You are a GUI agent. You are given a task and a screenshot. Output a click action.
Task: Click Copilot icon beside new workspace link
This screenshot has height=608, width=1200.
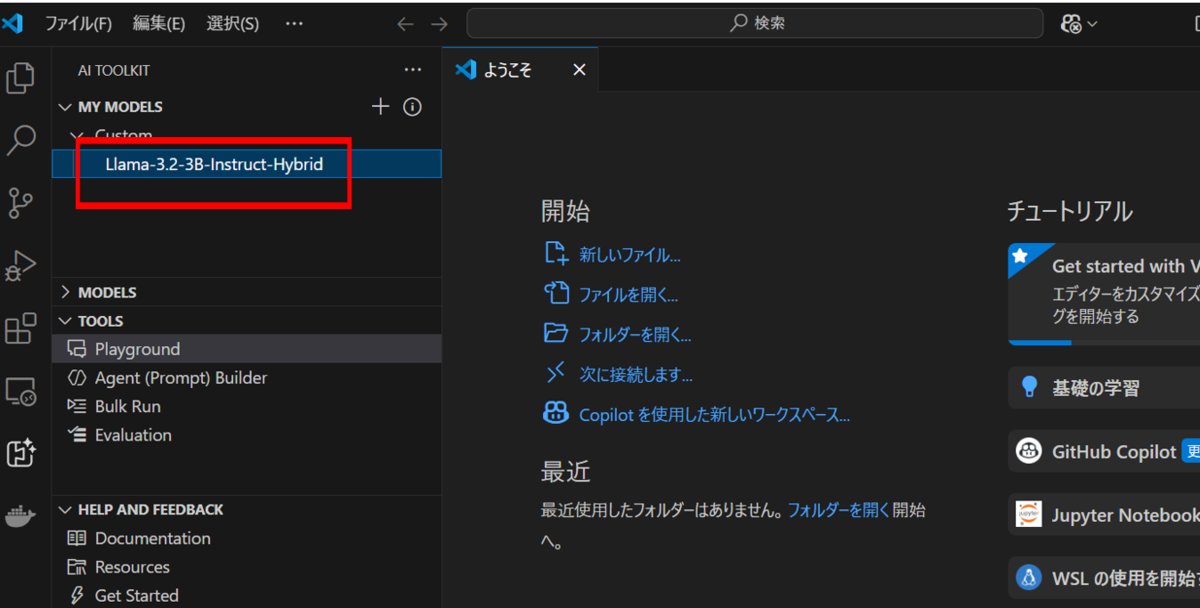[556, 413]
